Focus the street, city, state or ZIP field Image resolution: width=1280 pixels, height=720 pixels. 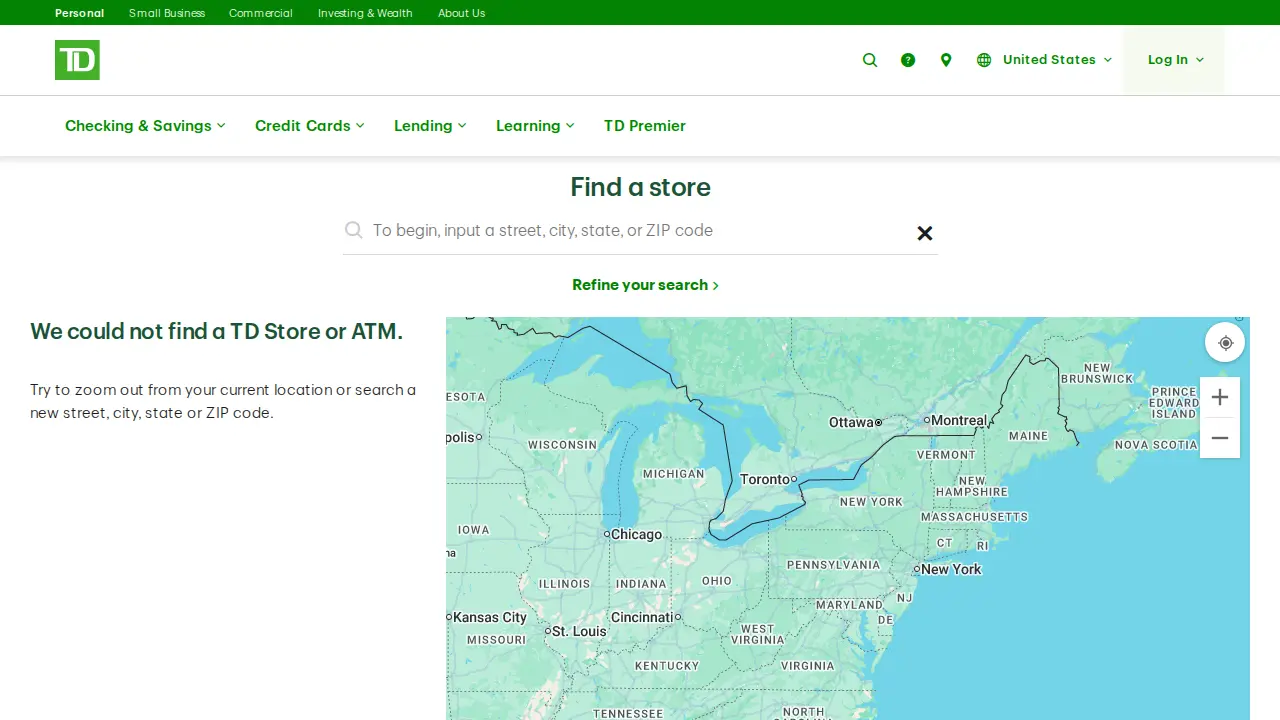[x=640, y=231]
